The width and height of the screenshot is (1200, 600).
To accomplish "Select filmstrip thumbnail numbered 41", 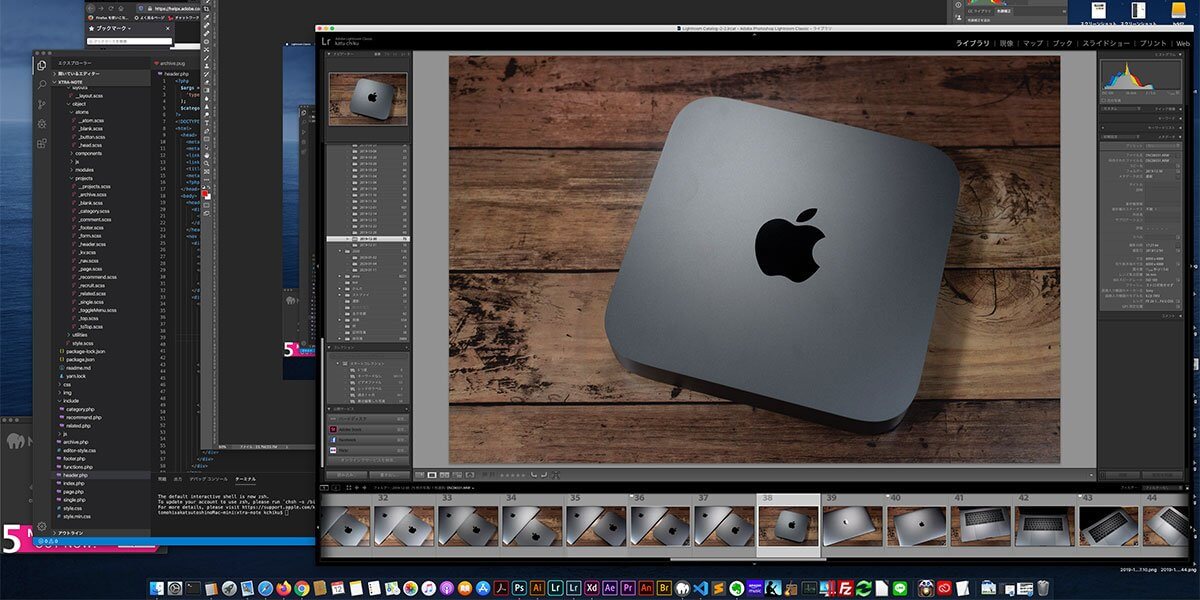I will point(980,526).
